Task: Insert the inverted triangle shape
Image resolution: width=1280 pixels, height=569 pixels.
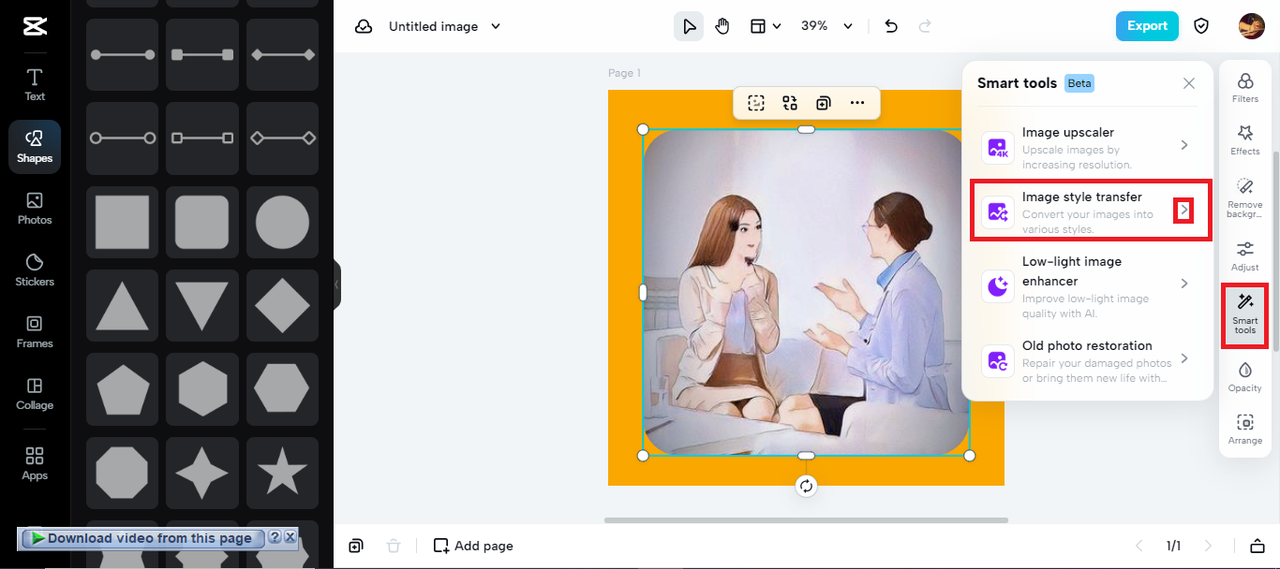Action: click(202, 306)
